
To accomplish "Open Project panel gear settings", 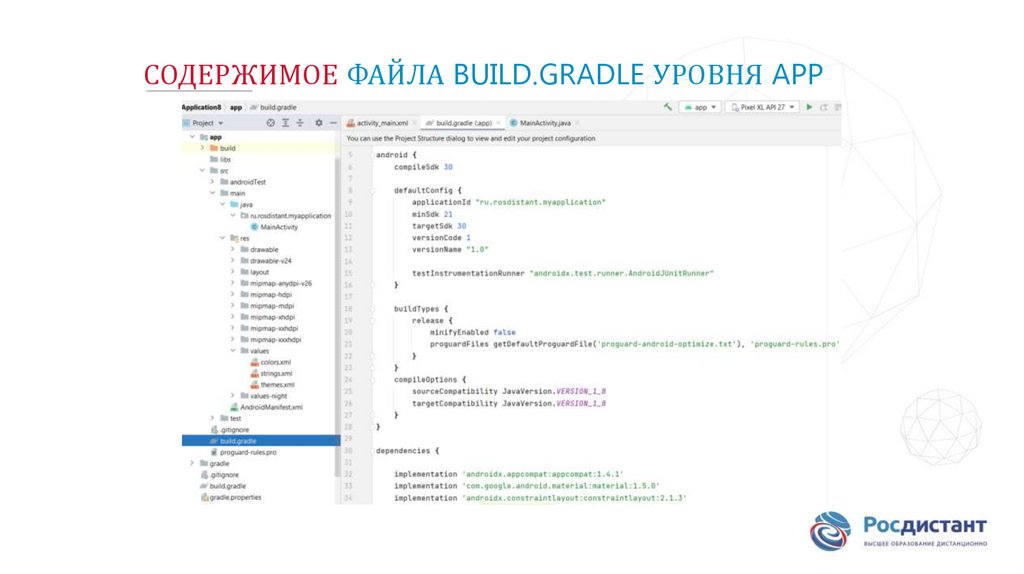I will [x=318, y=123].
